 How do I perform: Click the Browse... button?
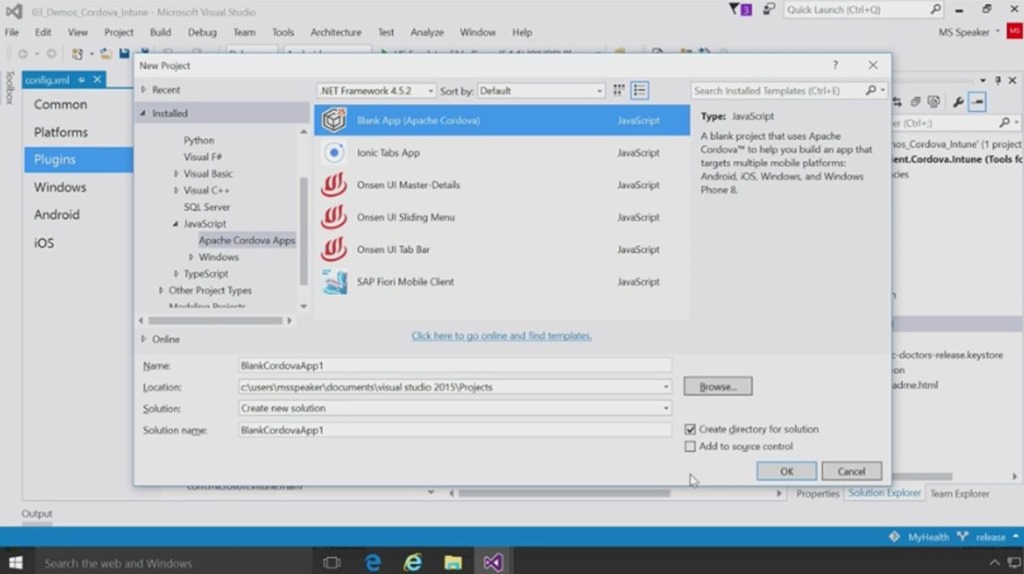[717, 386]
